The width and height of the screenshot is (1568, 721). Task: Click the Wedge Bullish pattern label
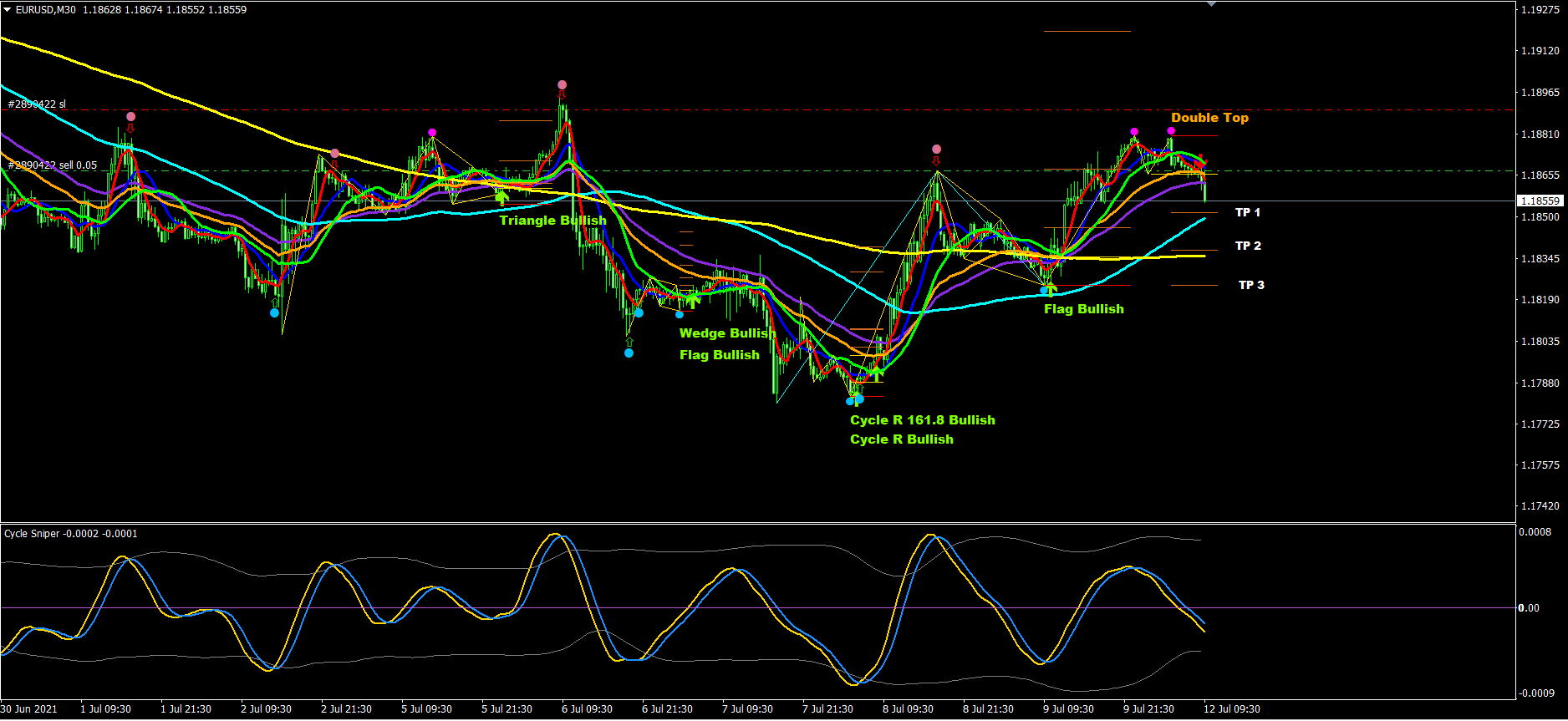click(x=728, y=333)
